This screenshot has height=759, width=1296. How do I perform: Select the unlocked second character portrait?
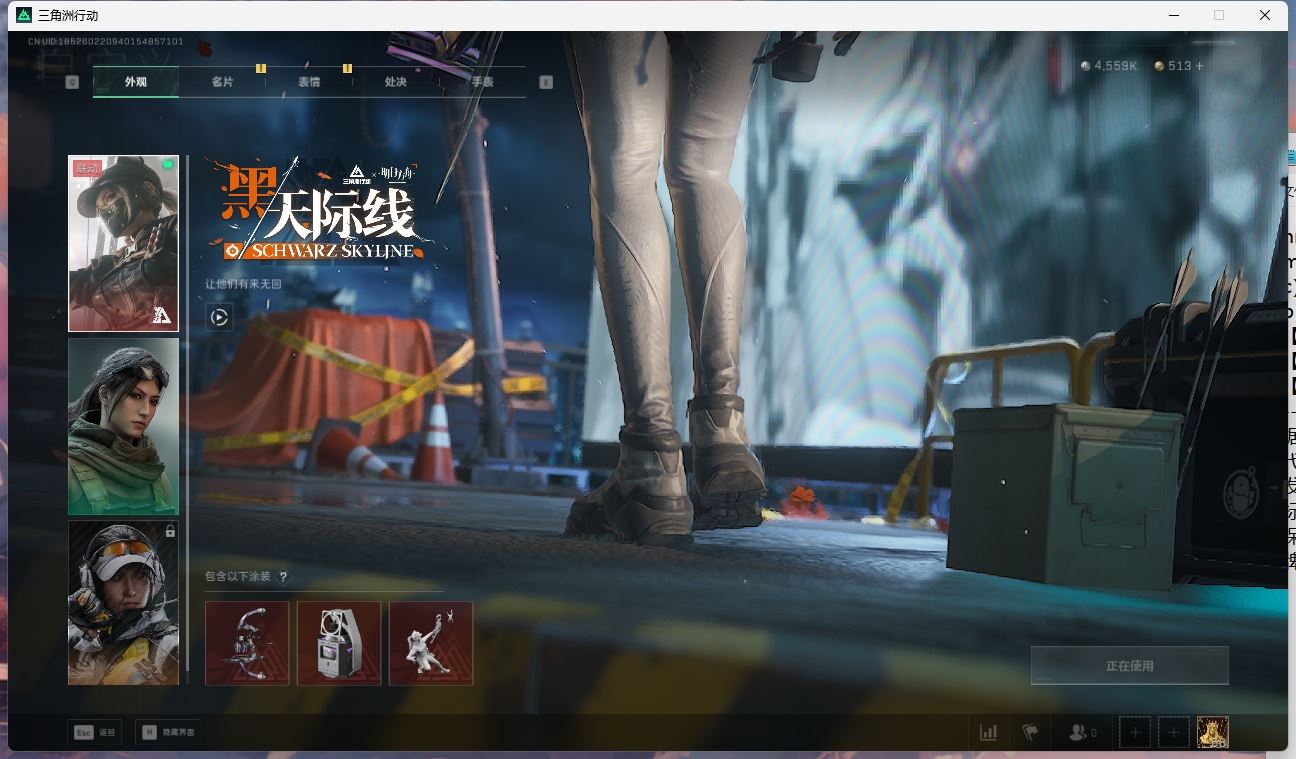tap(123, 427)
